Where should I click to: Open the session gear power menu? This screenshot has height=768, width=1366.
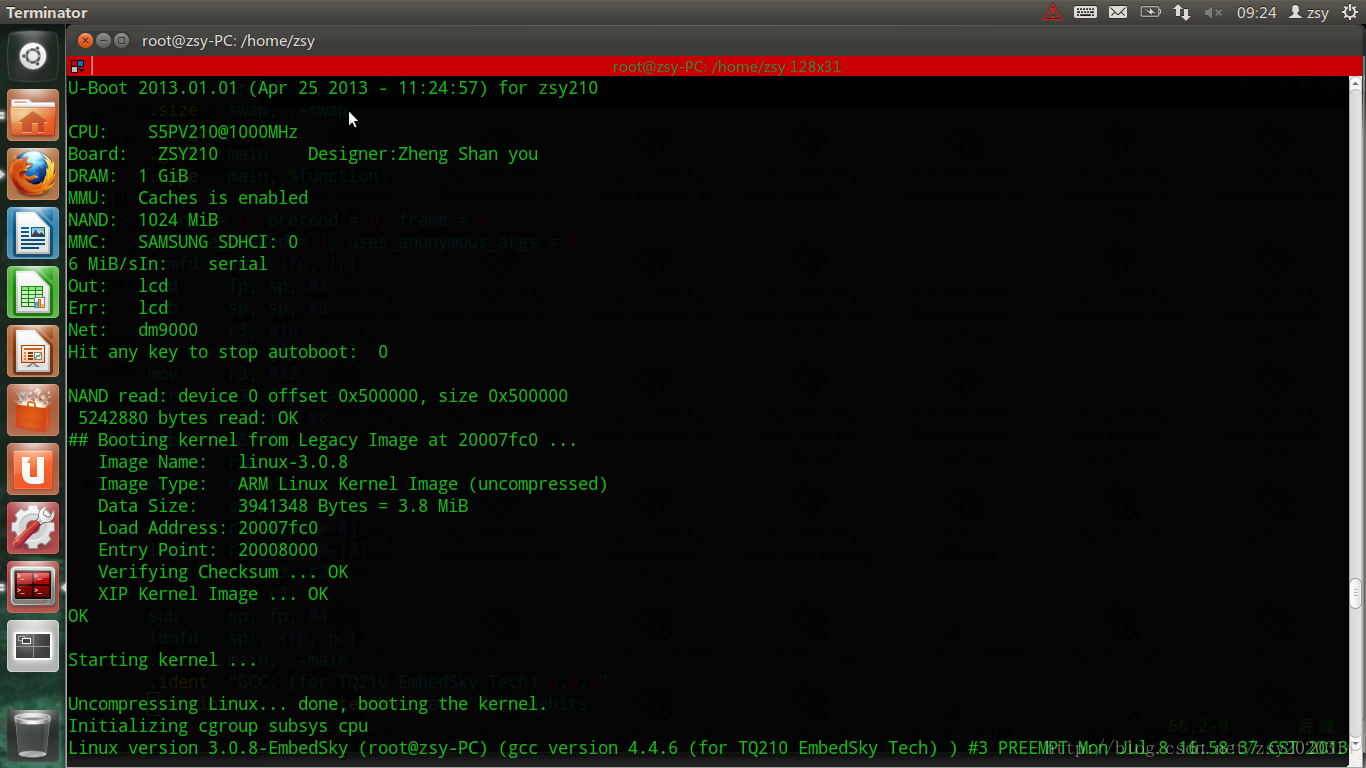tap(1350, 12)
